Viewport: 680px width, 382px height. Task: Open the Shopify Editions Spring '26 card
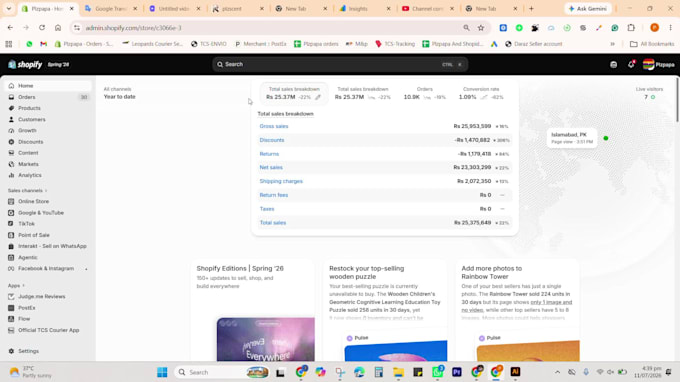[x=253, y=310]
